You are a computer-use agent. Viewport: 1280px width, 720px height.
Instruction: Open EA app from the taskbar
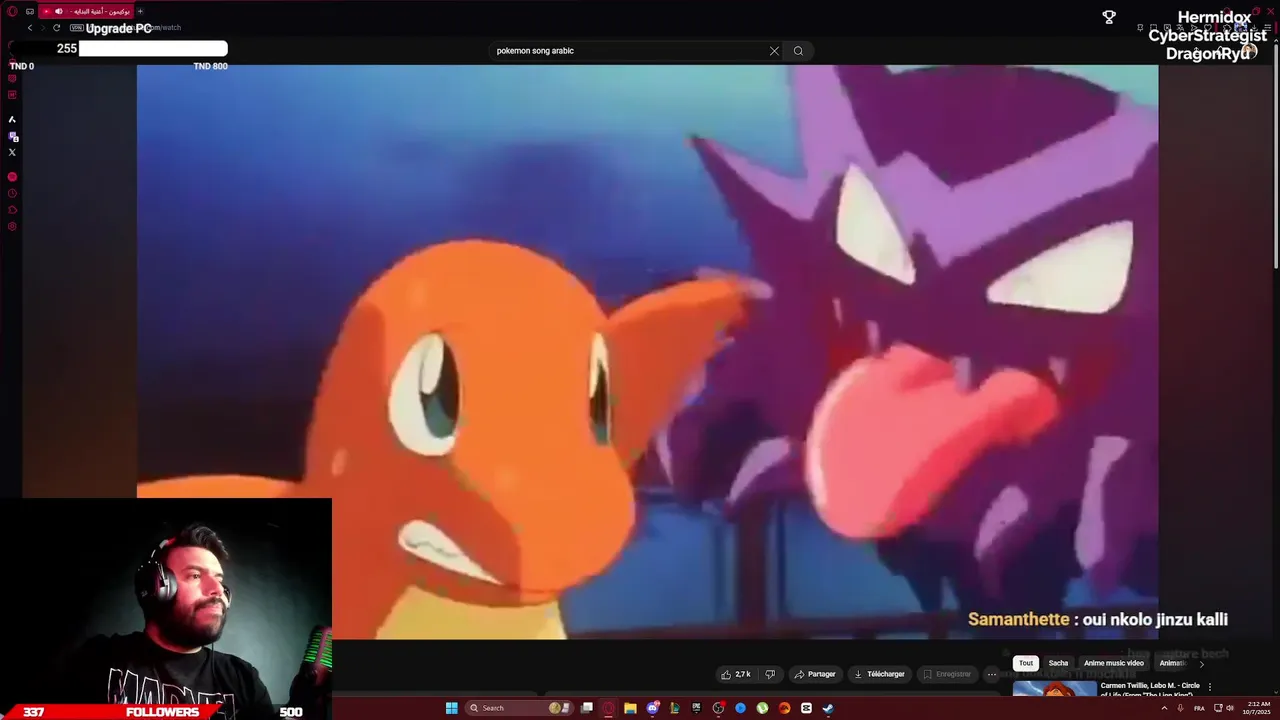(784, 708)
